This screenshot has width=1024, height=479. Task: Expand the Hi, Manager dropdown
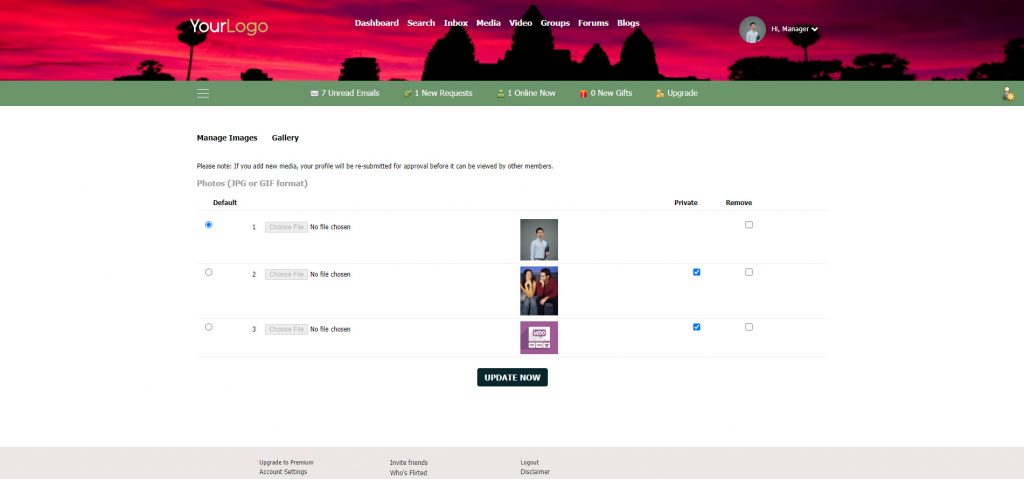click(x=815, y=30)
